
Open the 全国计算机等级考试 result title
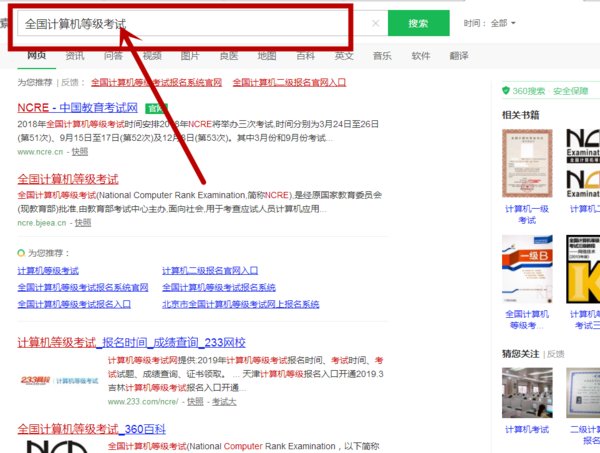[68, 179]
